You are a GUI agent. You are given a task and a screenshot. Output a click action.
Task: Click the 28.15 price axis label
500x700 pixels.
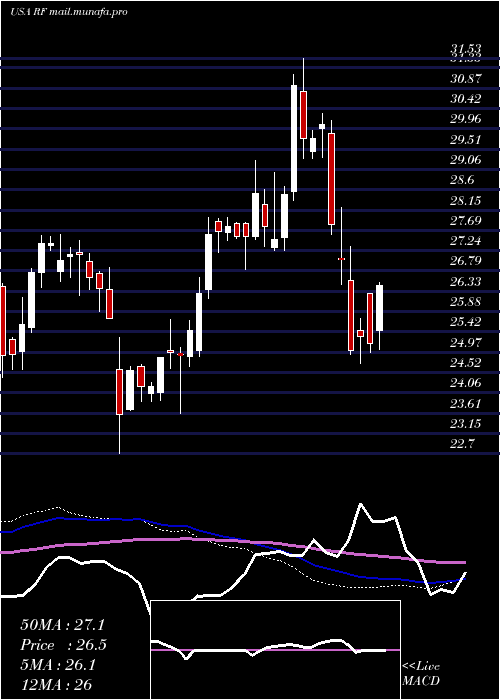coord(466,200)
